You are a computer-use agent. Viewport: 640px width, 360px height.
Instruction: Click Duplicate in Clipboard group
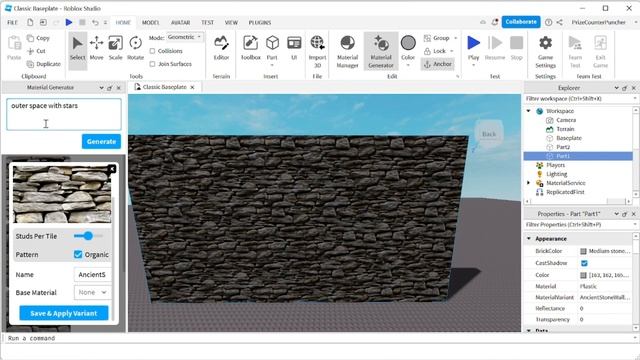pyautogui.click(x=44, y=64)
